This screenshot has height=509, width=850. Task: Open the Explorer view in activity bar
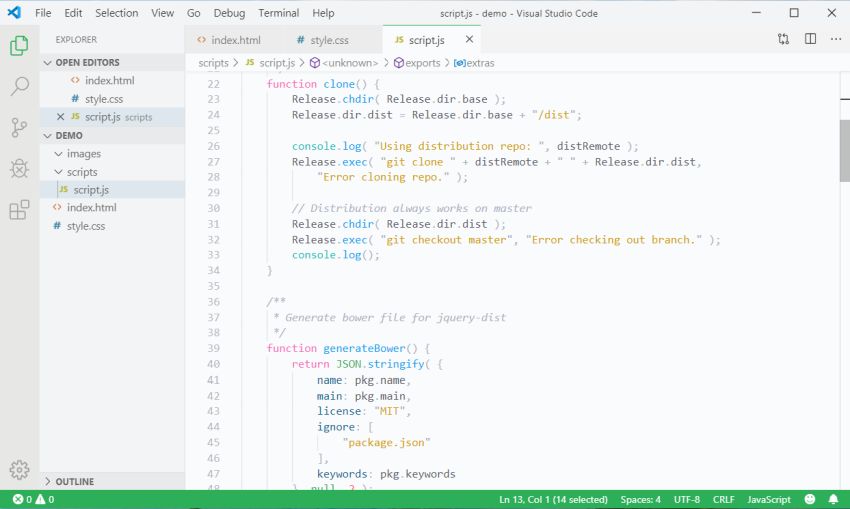19,46
